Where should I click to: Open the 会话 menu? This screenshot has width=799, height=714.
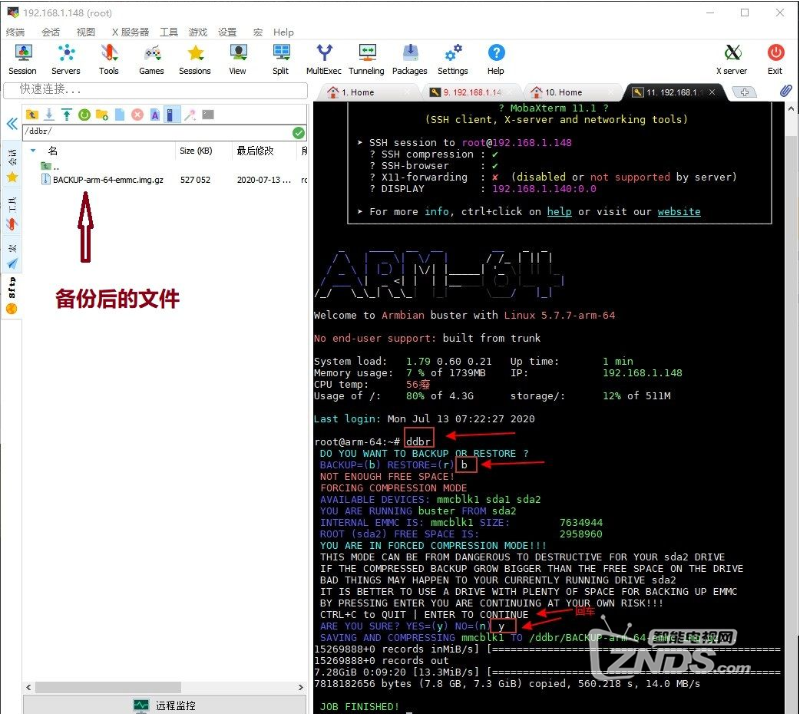click(50, 32)
